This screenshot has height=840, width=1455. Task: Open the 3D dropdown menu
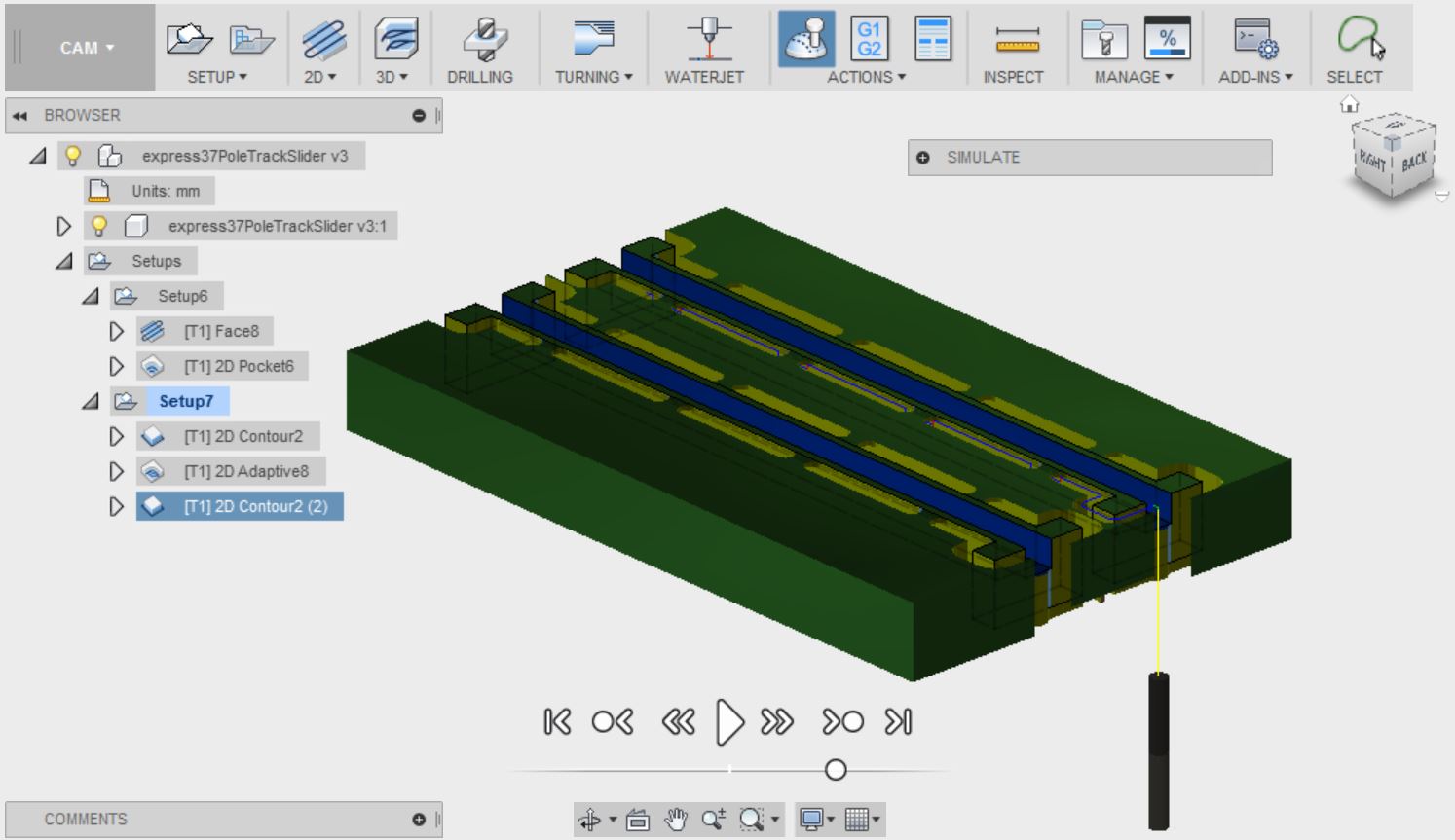click(x=392, y=77)
